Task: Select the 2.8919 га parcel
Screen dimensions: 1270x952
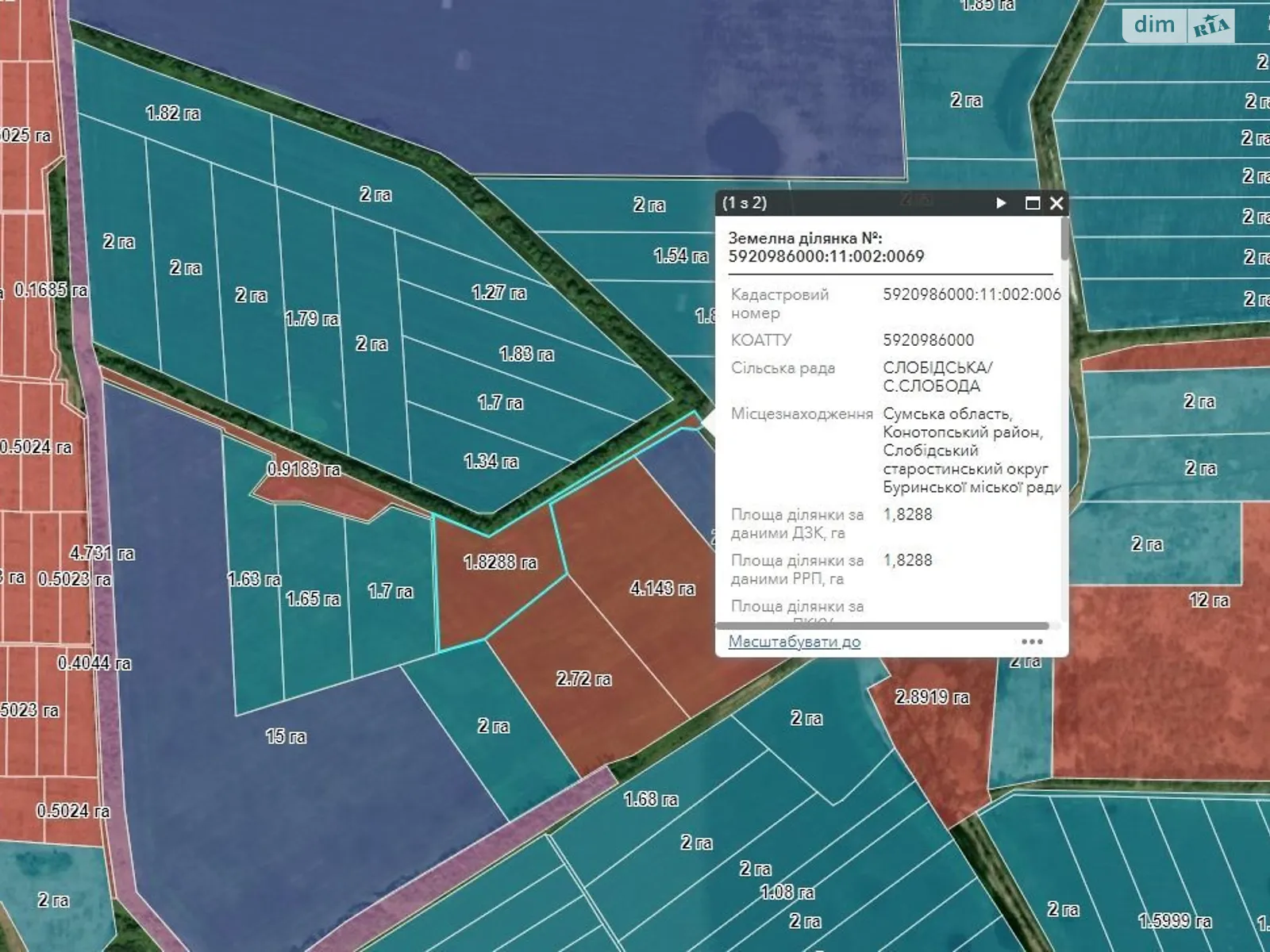Action: point(932,697)
